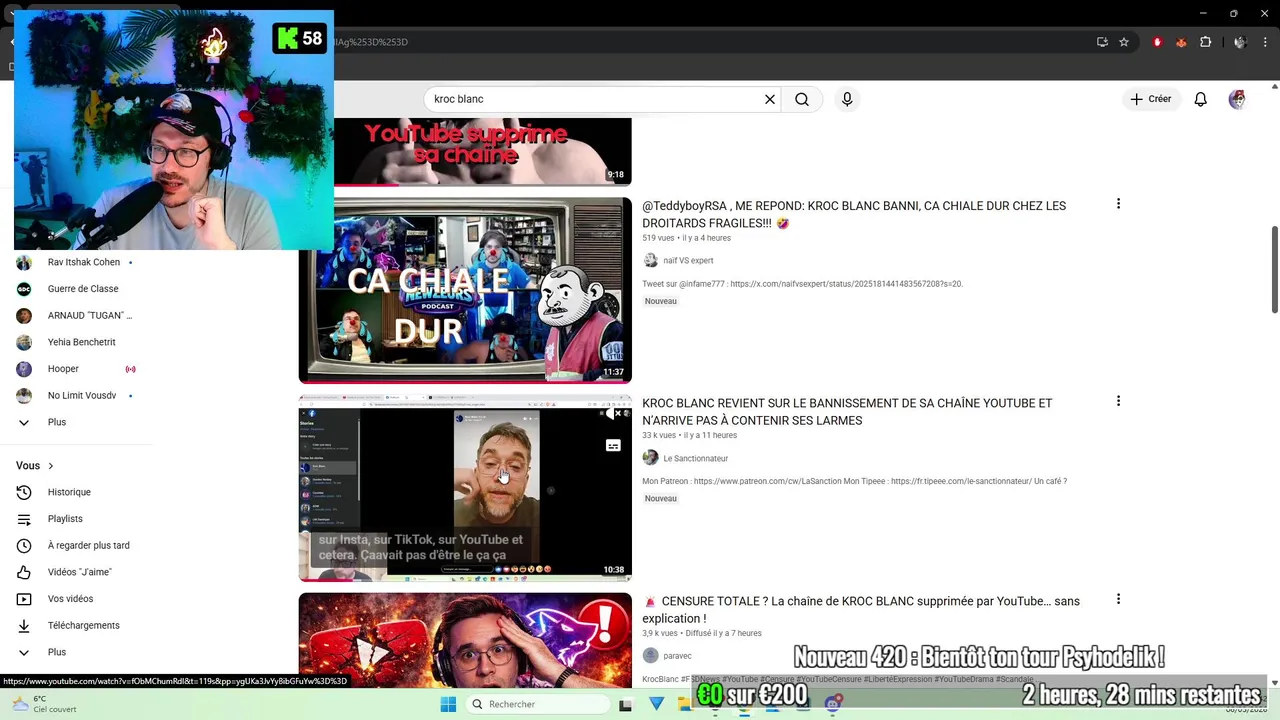
Task: Open the Task View icon on the taskbar
Action: 626,704
